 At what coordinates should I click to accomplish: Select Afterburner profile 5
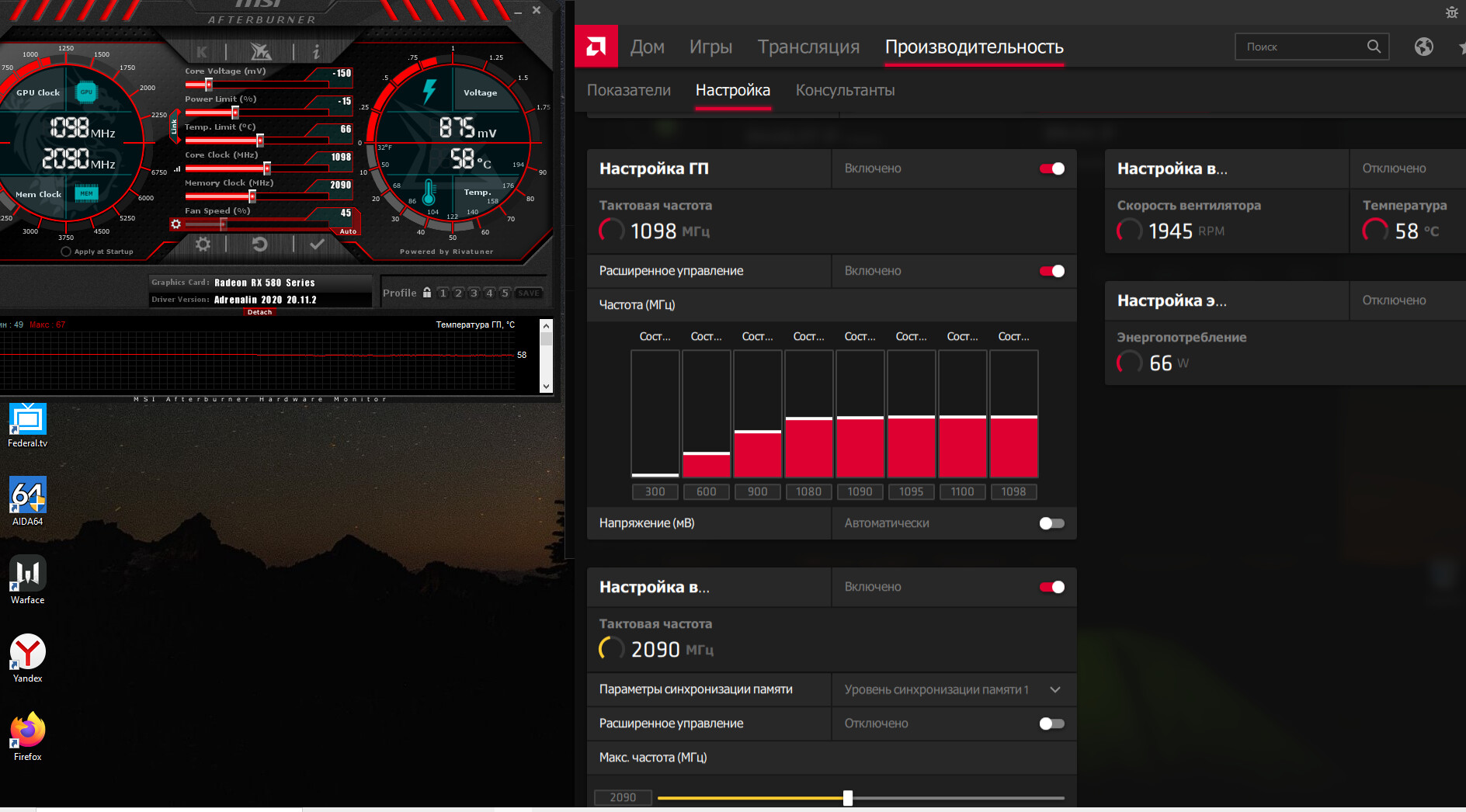click(x=505, y=293)
